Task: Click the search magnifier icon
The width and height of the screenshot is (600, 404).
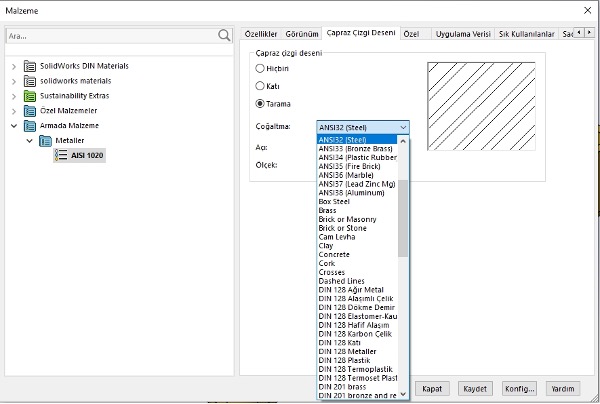Action: [224, 36]
